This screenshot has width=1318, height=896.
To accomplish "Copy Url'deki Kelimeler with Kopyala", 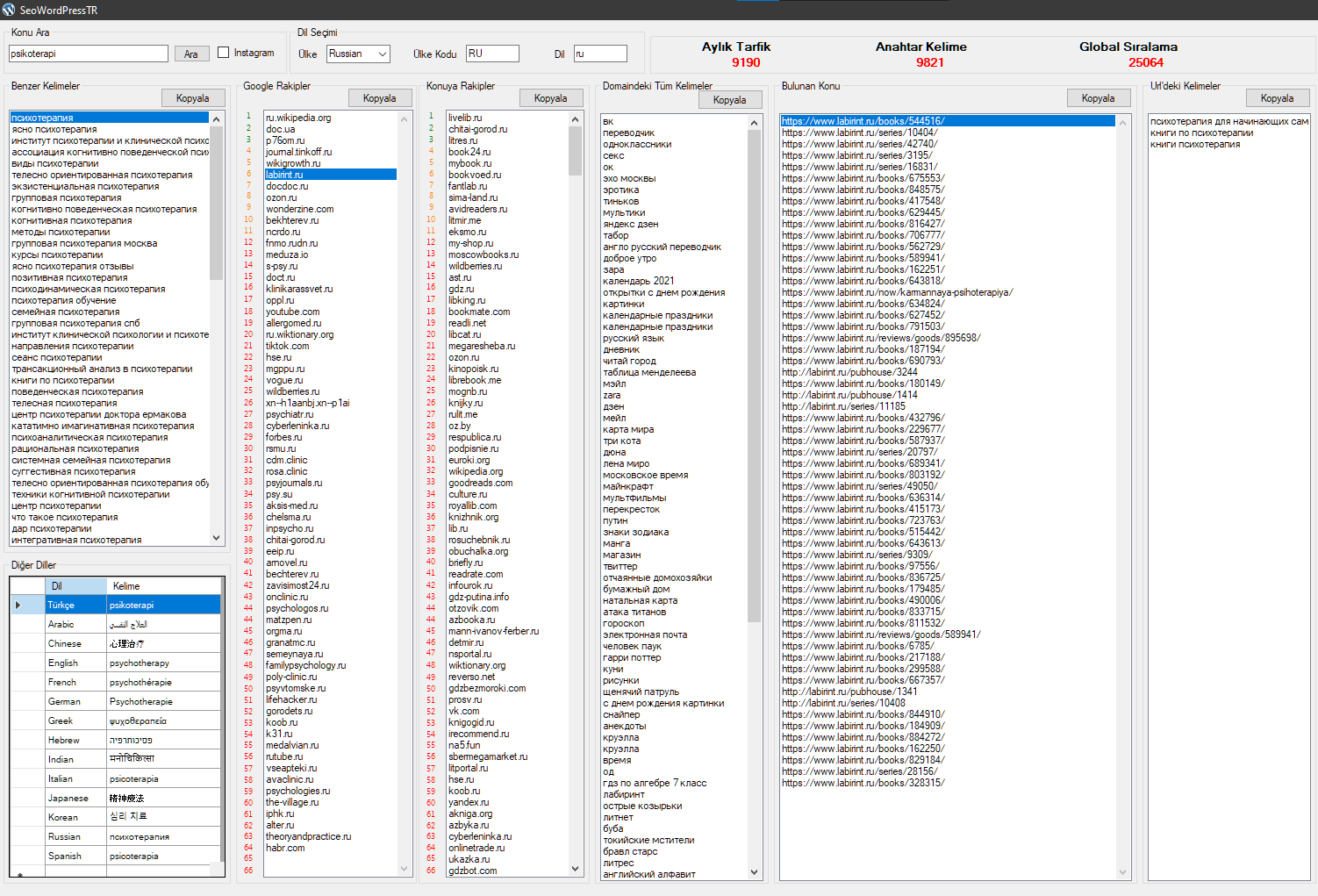I will click(x=1277, y=98).
